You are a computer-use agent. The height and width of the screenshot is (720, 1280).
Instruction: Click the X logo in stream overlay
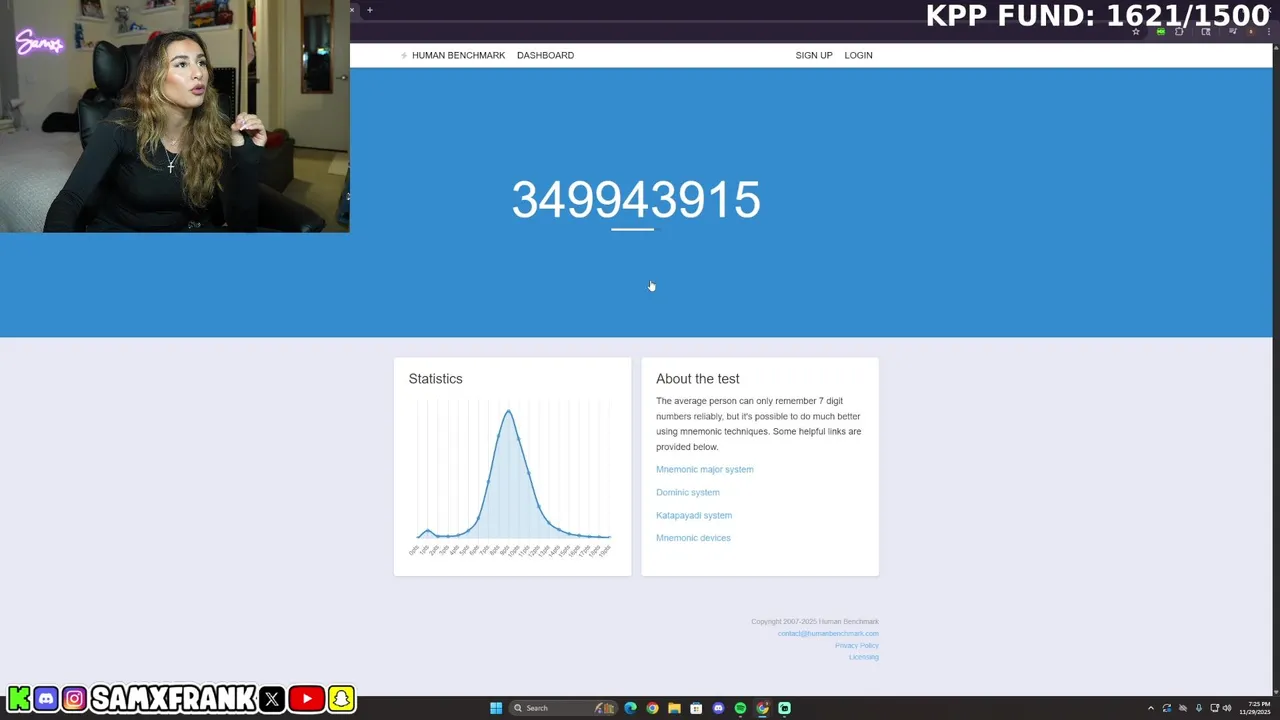[x=272, y=698]
